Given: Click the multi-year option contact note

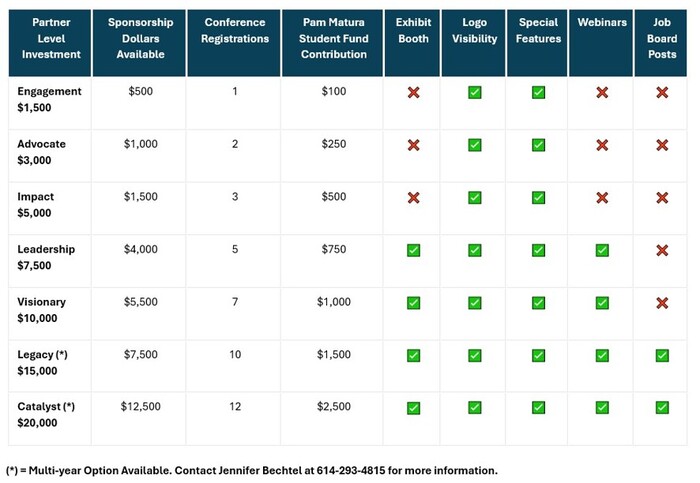Looking at the screenshot, I should [251, 470].
